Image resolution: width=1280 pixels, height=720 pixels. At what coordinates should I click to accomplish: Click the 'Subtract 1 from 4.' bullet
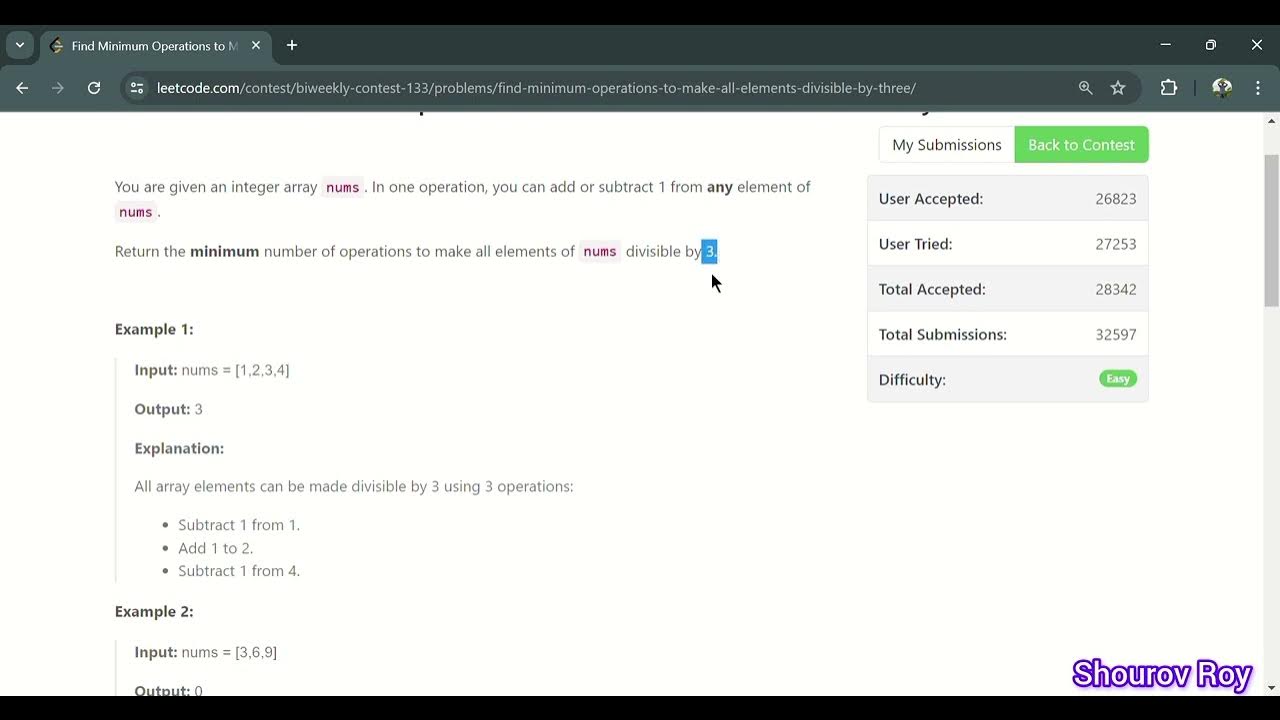239,571
